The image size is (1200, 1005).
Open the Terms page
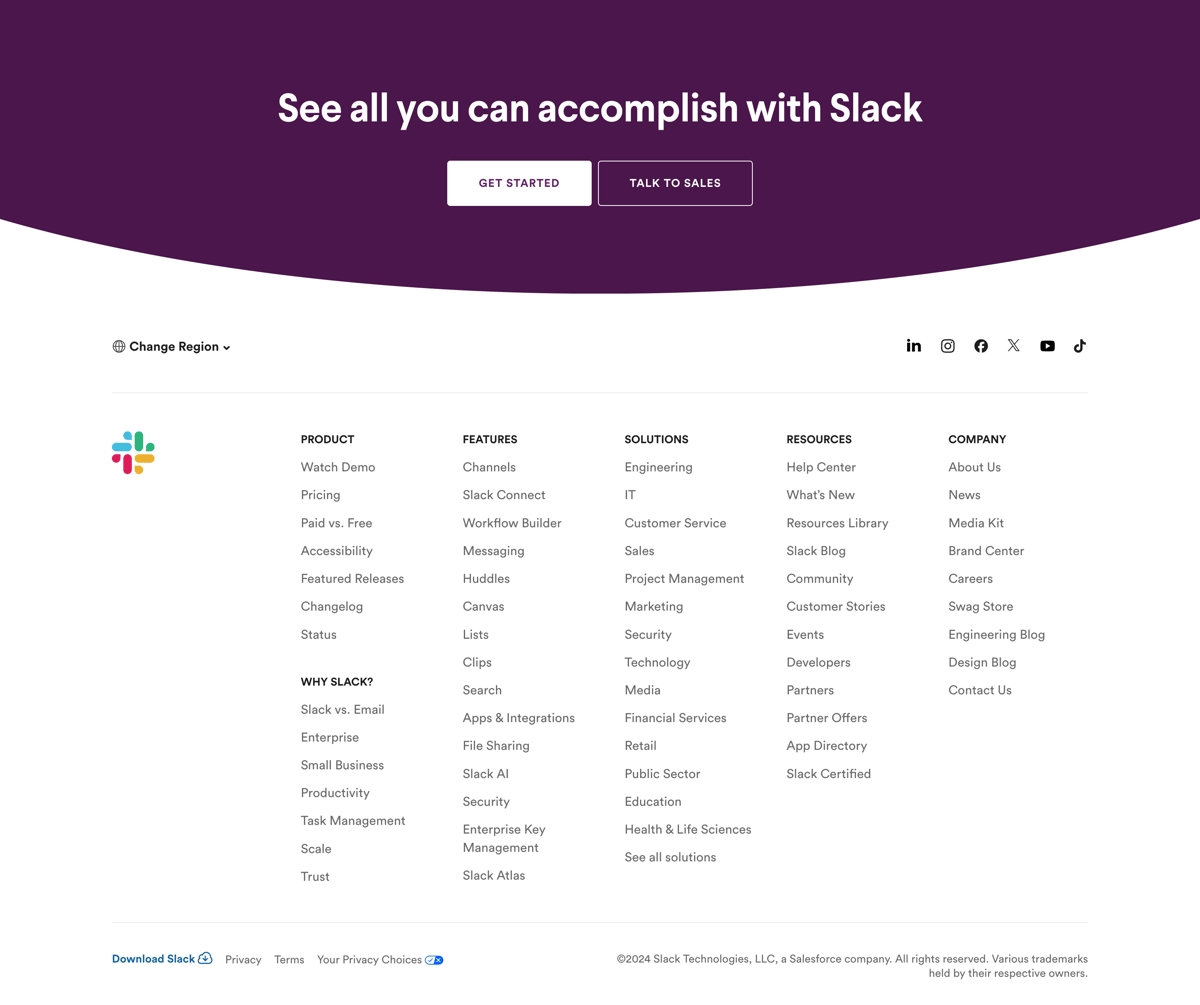(288, 959)
